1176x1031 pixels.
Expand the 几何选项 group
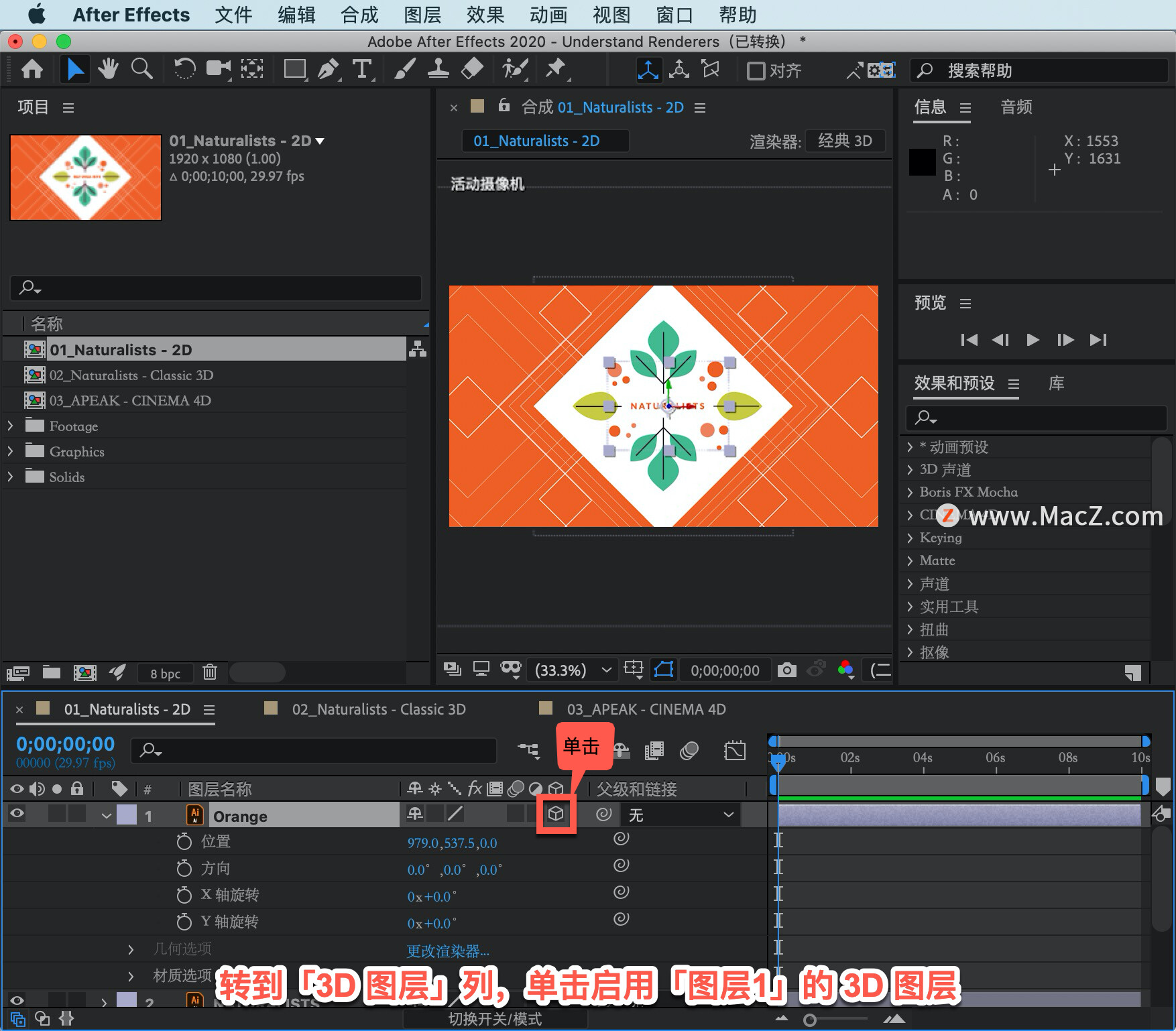[131, 949]
